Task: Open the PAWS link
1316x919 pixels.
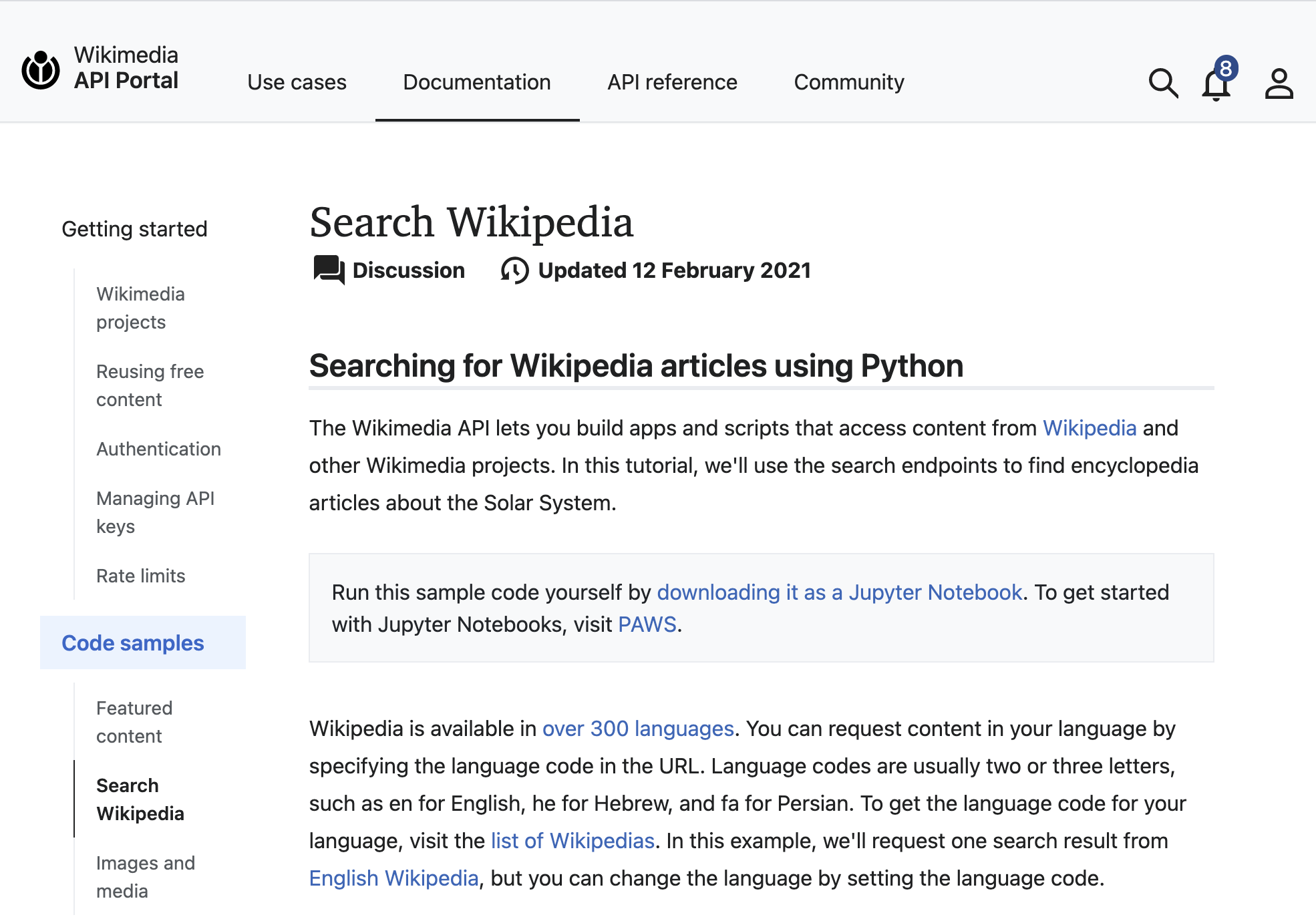Action: coord(647,624)
